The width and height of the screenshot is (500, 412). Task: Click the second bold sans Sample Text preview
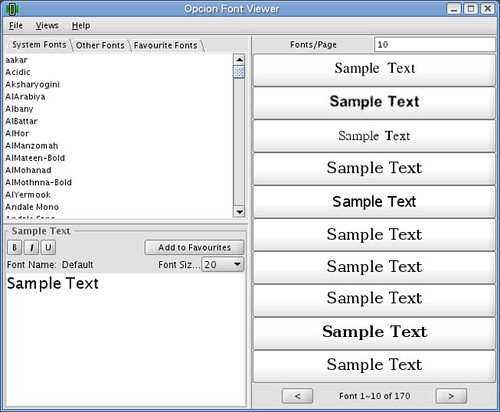click(x=374, y=103)
